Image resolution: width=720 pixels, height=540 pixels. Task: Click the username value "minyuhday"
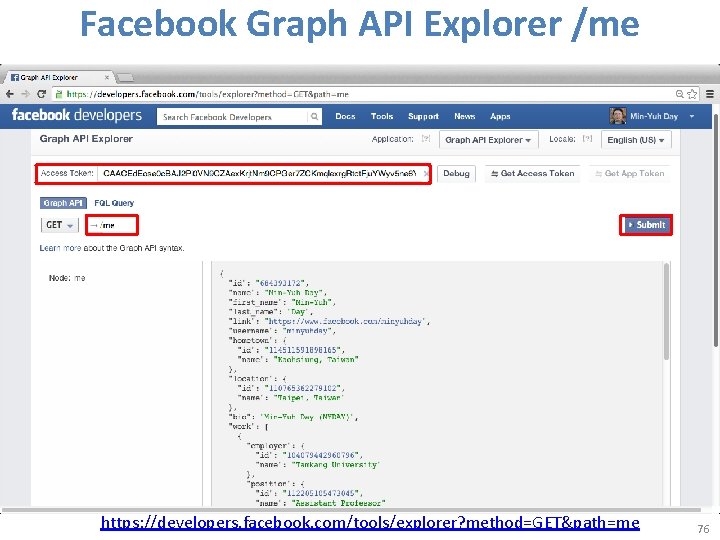pos(309,331)
